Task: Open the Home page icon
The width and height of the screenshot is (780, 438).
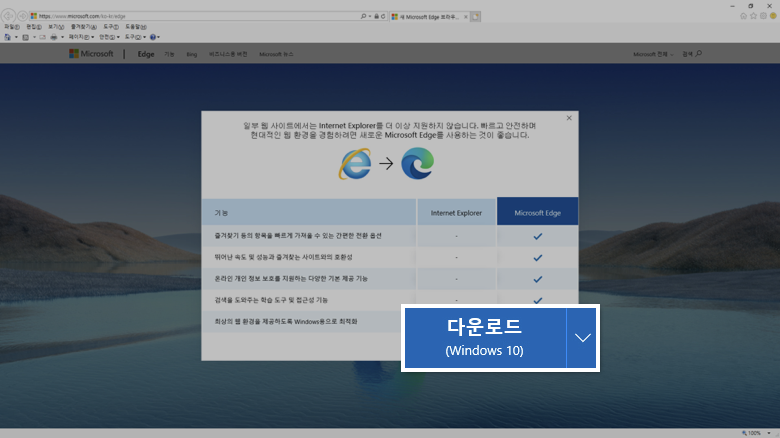Action: click(743, 16)
